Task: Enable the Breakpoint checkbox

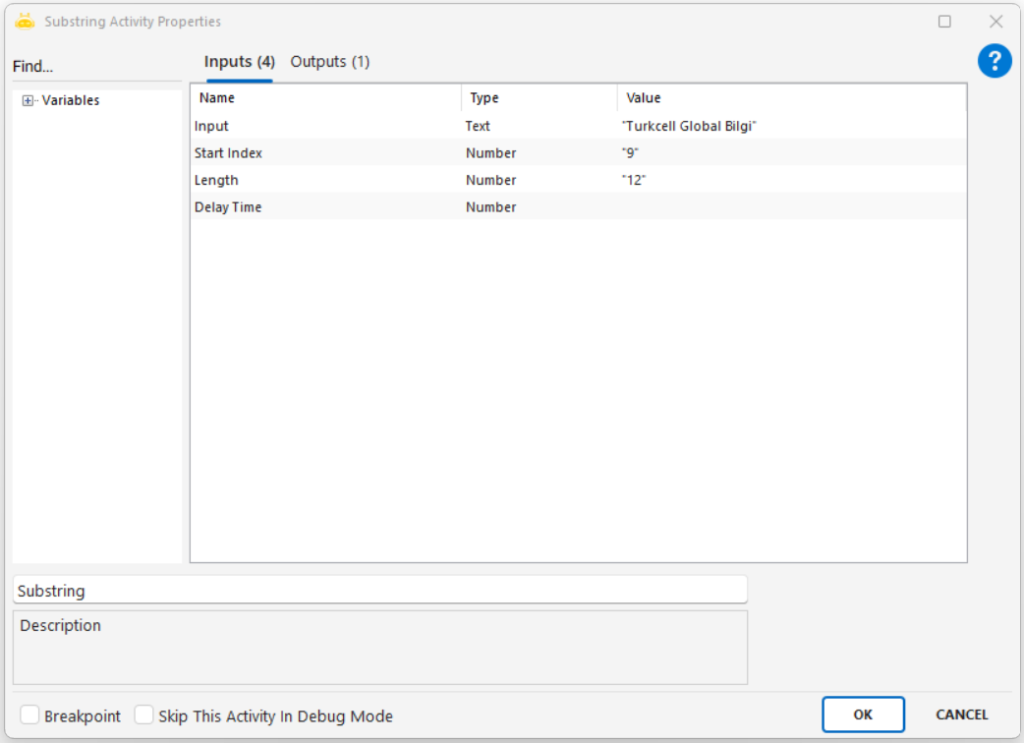Action: point(31,715)
